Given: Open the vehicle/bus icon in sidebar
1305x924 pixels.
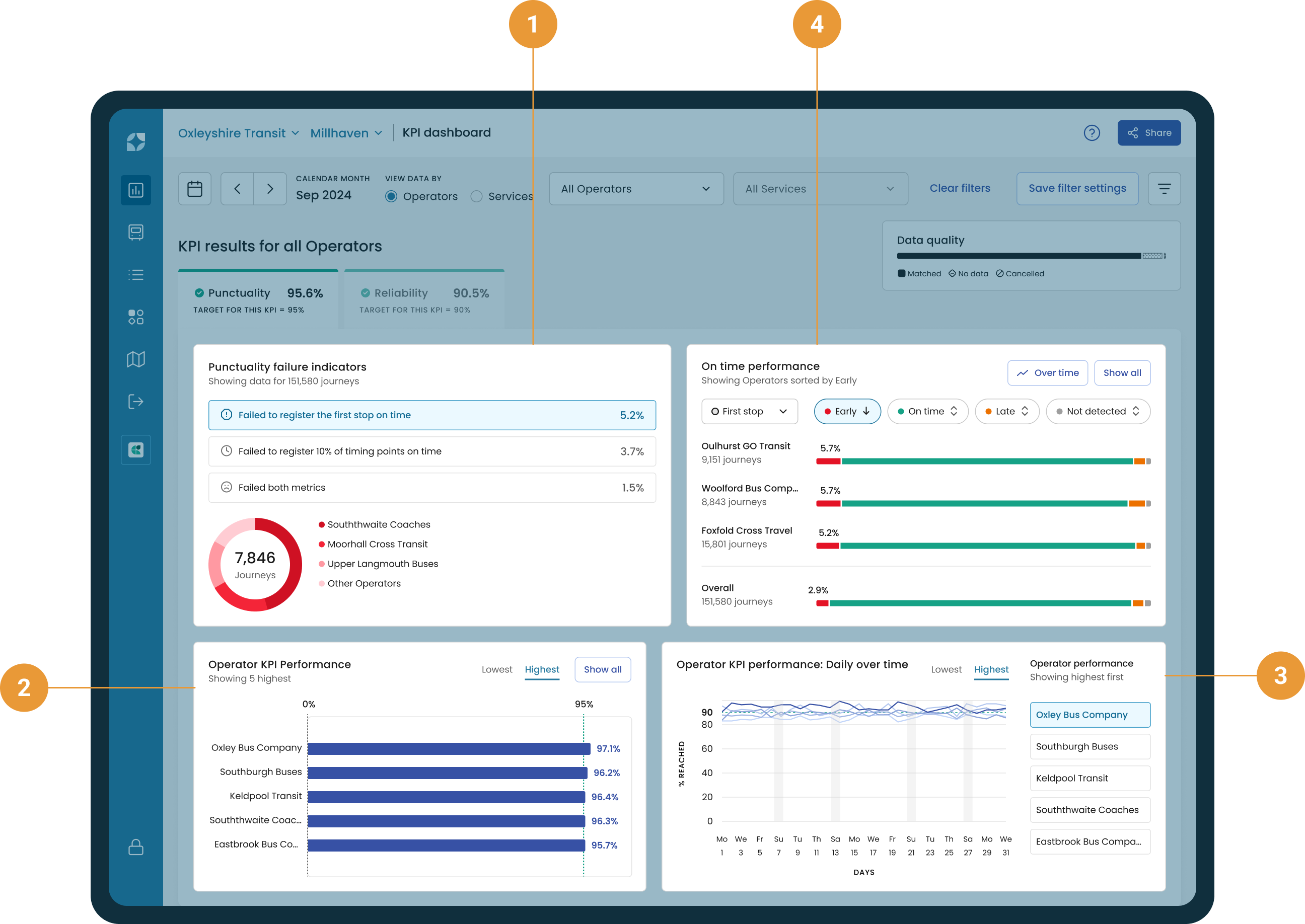Looking at the screenshot, I should click(135, 232).
